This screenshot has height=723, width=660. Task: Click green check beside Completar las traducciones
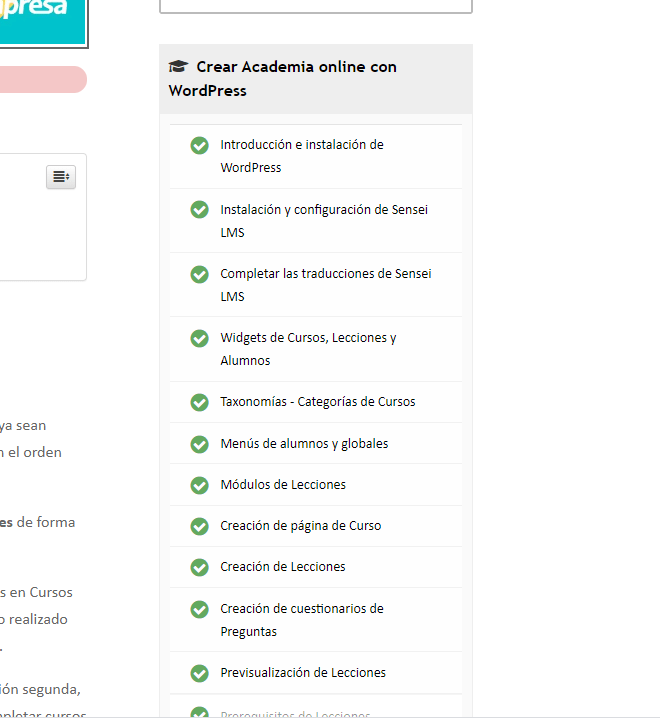coord(199,274)
